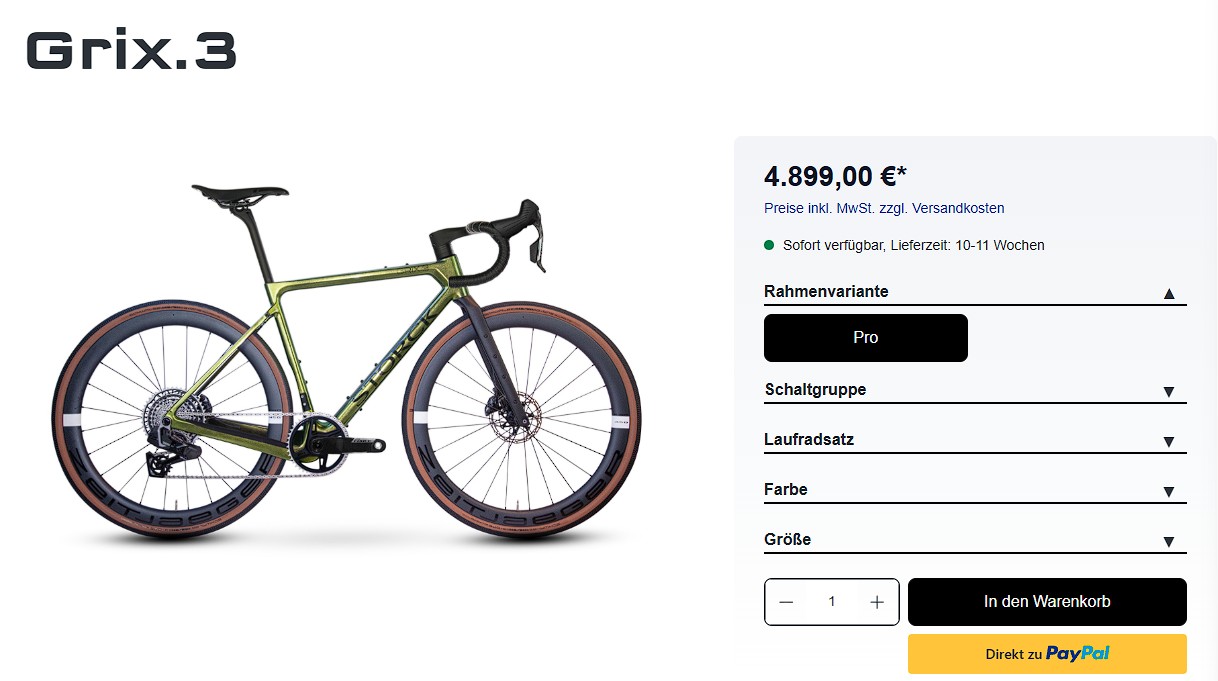Click the Schaltgruppe down arrow icon
This screenshot has height=681, width=1218.
[1168, 392]
